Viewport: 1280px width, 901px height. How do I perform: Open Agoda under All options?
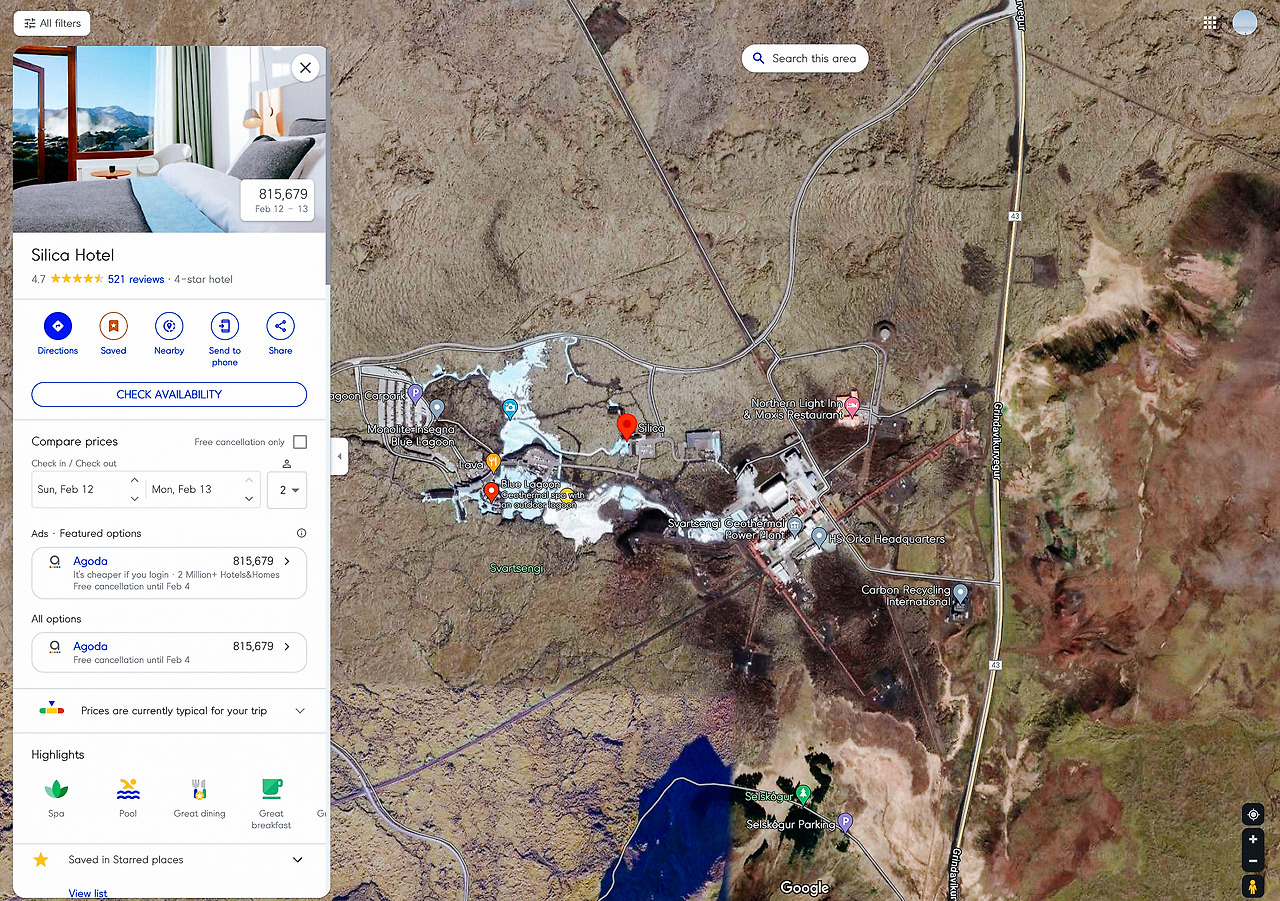pos(169,652)
